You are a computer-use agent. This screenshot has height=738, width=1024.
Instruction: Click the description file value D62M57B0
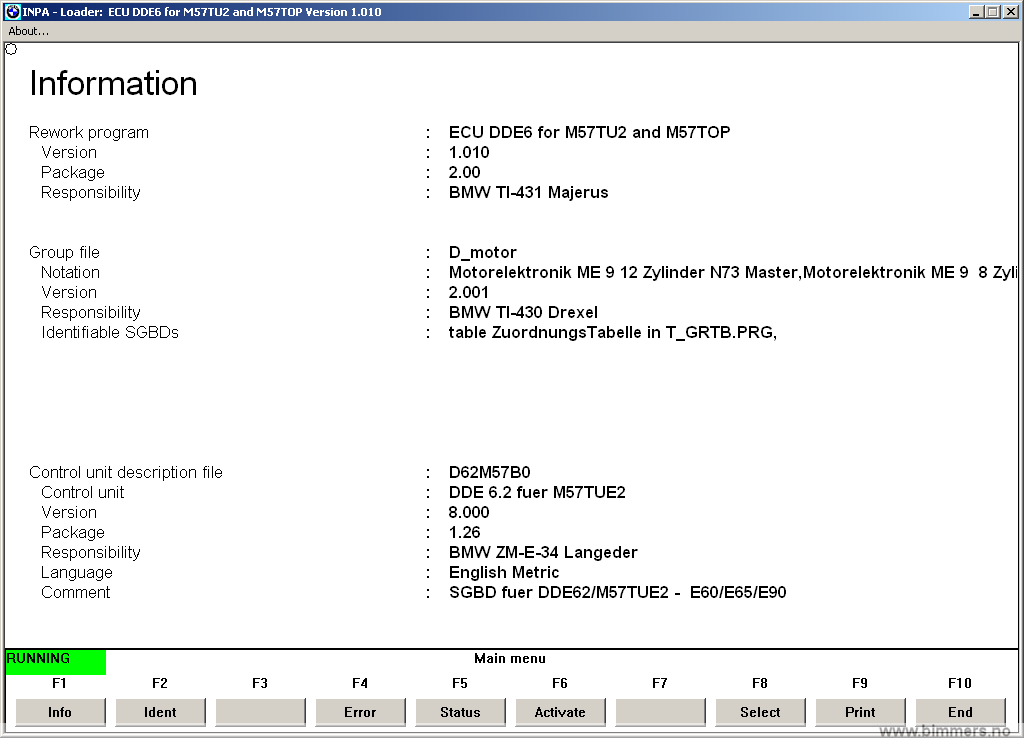pos(490,472)
